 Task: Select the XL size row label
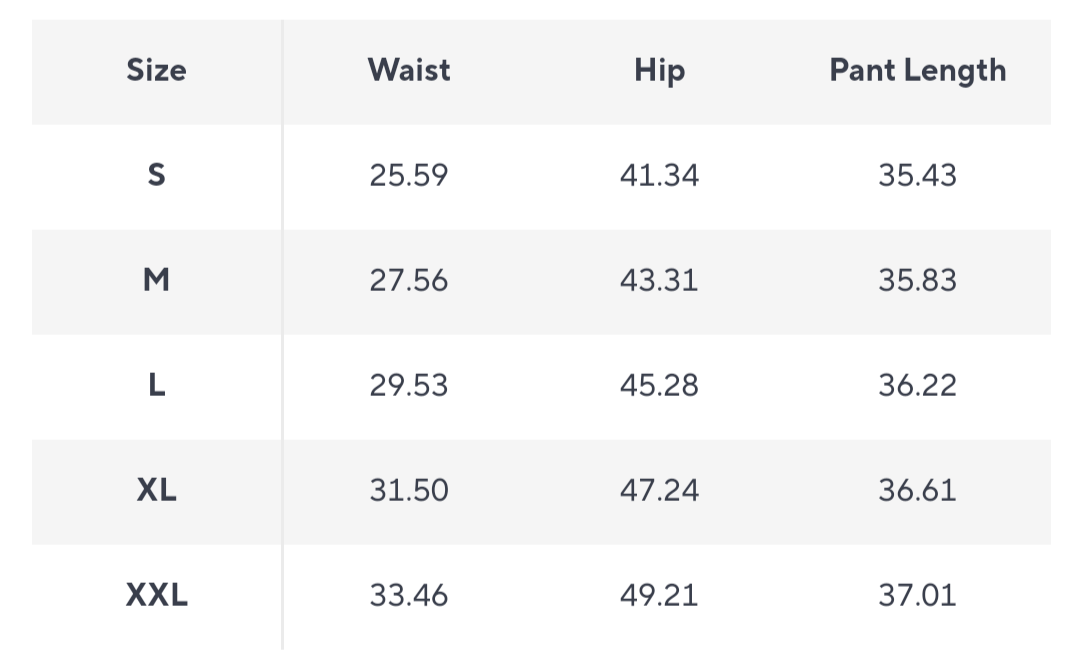tap(156, 490)
